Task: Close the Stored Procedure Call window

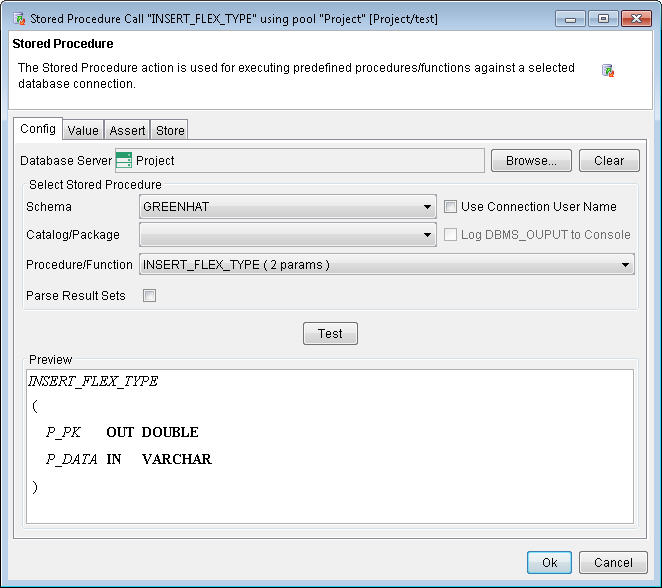Action: [x=636, y=19]
